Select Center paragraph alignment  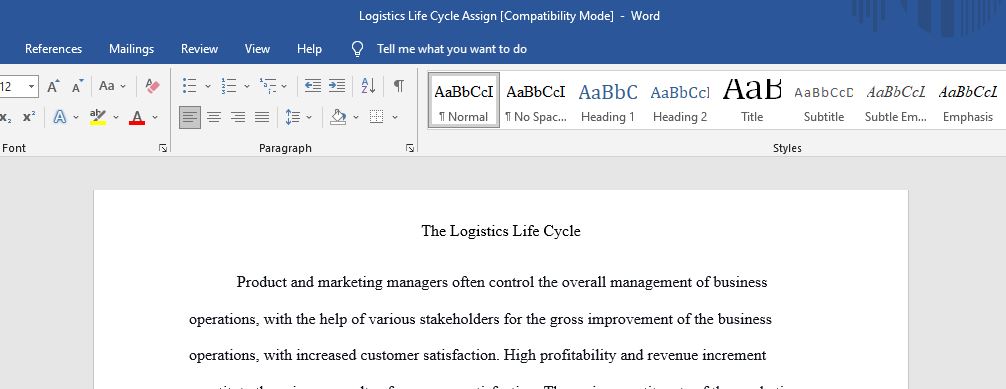pyautogui.click(x=214, y=117)
